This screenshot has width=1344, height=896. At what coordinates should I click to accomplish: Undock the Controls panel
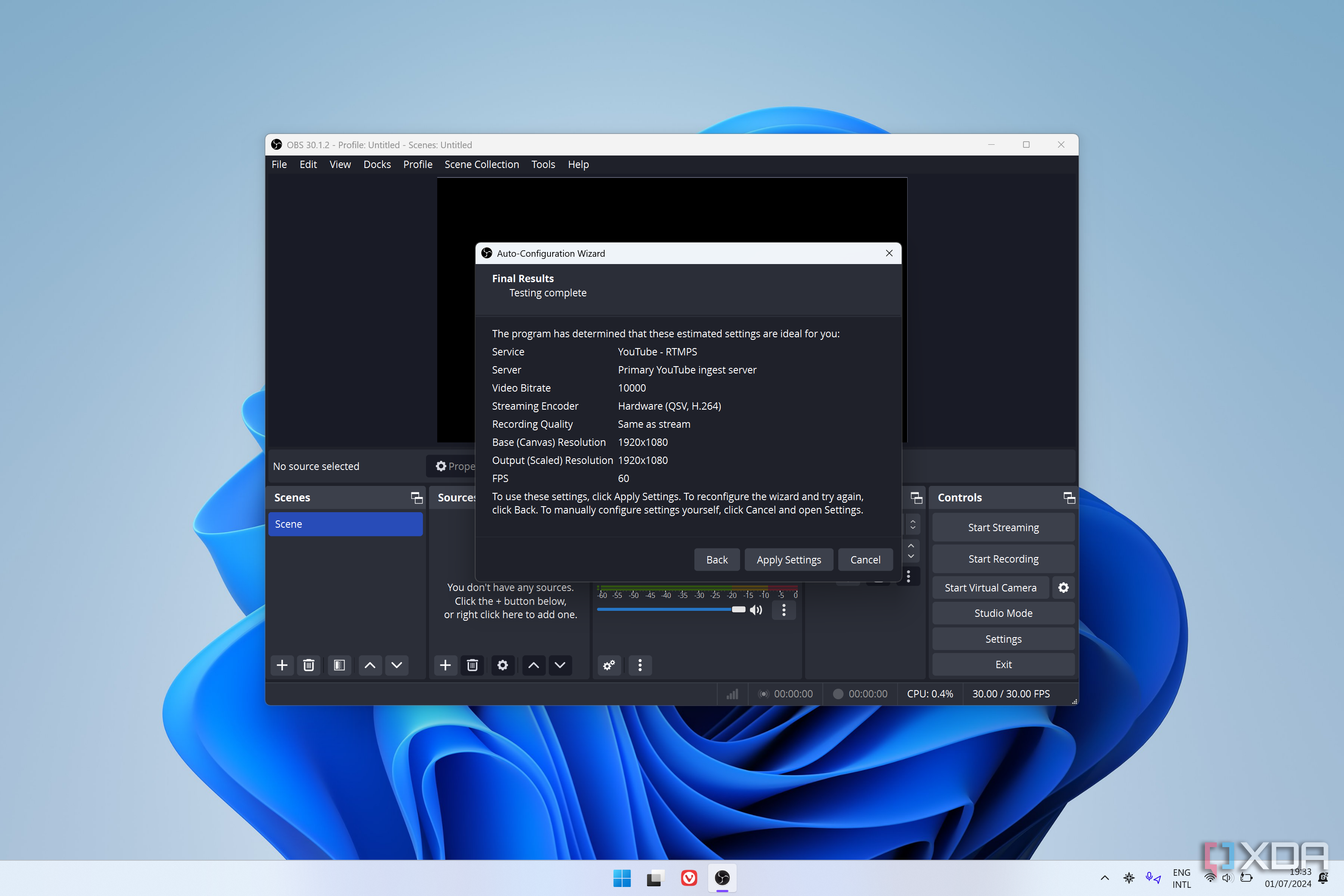[1069, 498]
